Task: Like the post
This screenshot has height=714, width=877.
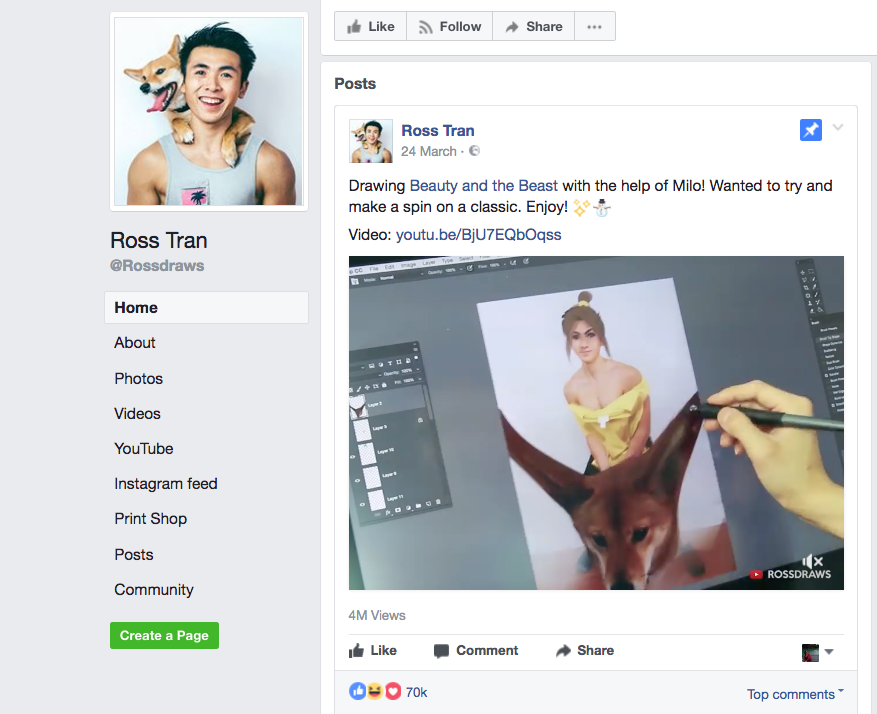Action: pos(373,651)
